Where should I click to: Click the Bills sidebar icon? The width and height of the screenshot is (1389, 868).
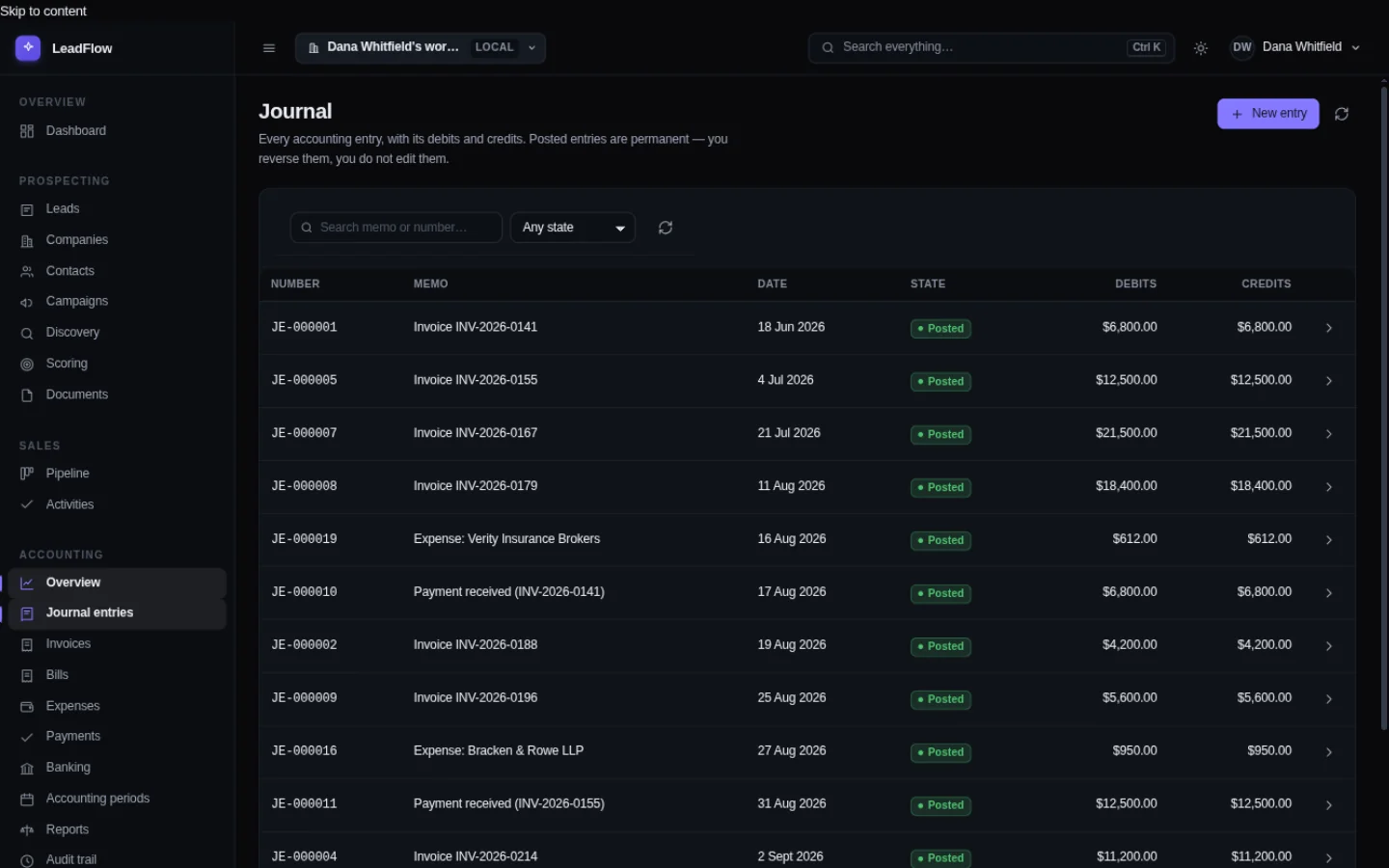pyautogui.click(x=27, y=675)
